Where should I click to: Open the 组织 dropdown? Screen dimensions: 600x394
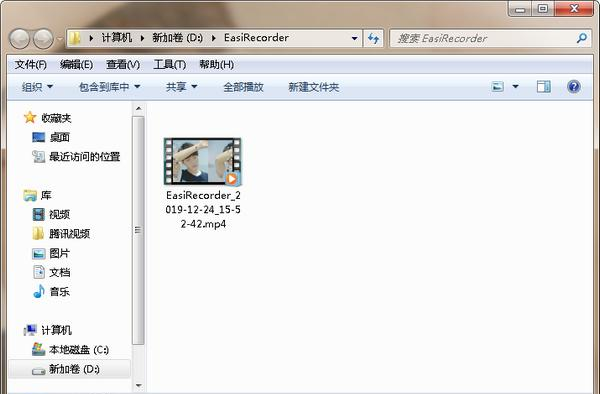[x=37, y=87]
